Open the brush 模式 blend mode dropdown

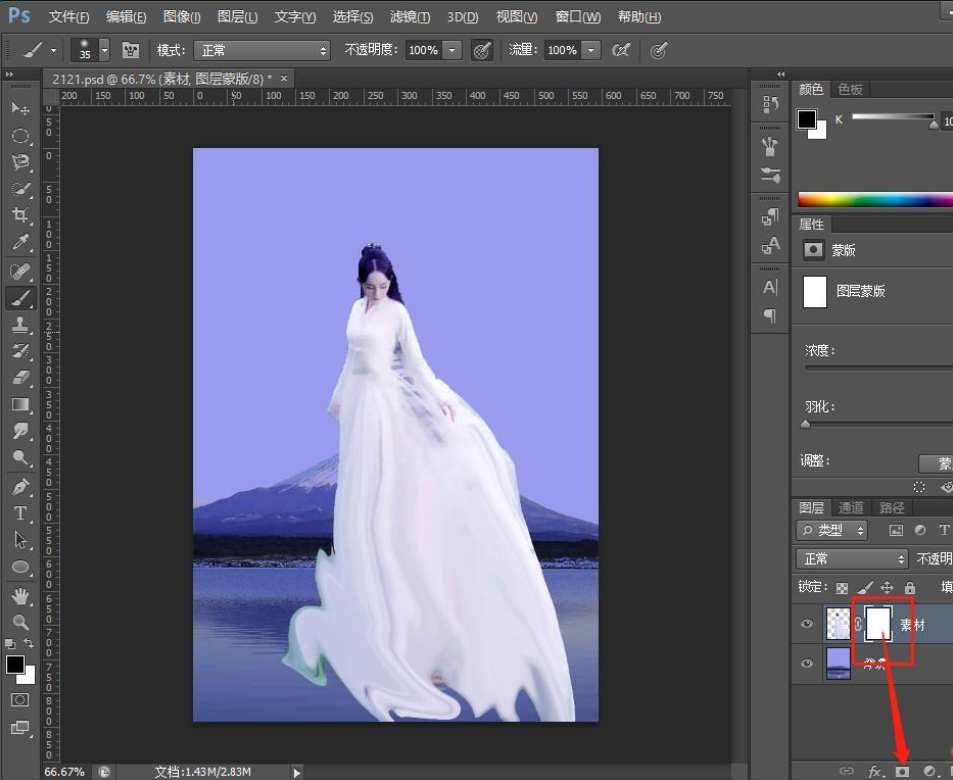(x=262, y=50)
